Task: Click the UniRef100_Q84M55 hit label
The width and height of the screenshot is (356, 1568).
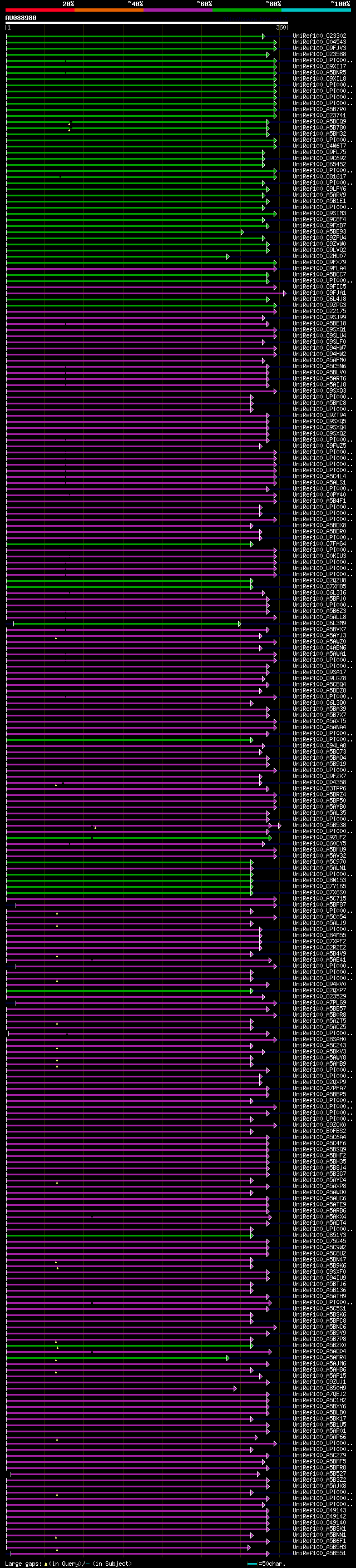Action: pos(319,936)
